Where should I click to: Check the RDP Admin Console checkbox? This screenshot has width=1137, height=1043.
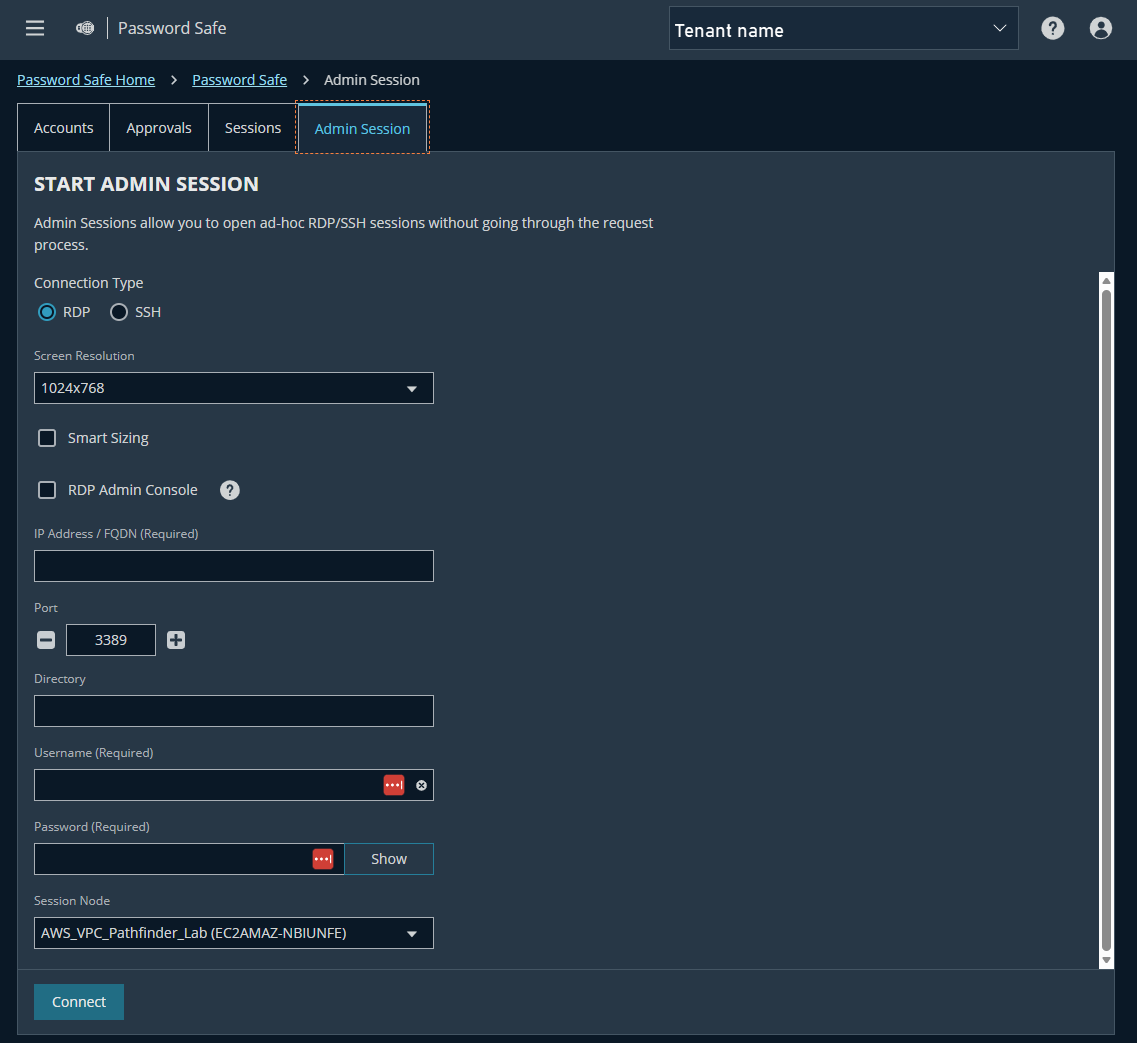[46, 489]
